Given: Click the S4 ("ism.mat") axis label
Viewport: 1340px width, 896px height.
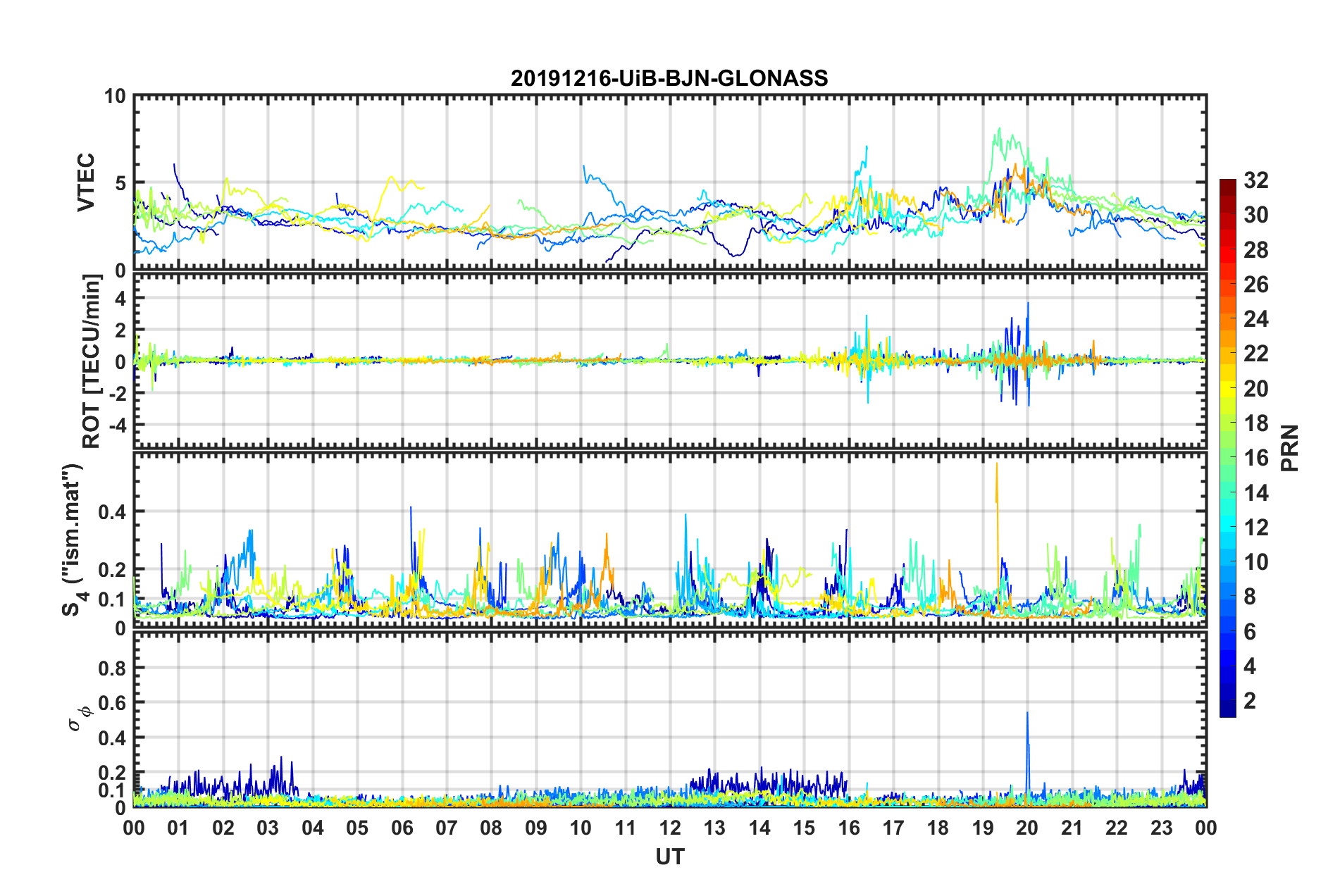Looking at the screenshot, I should coord(74,540).
